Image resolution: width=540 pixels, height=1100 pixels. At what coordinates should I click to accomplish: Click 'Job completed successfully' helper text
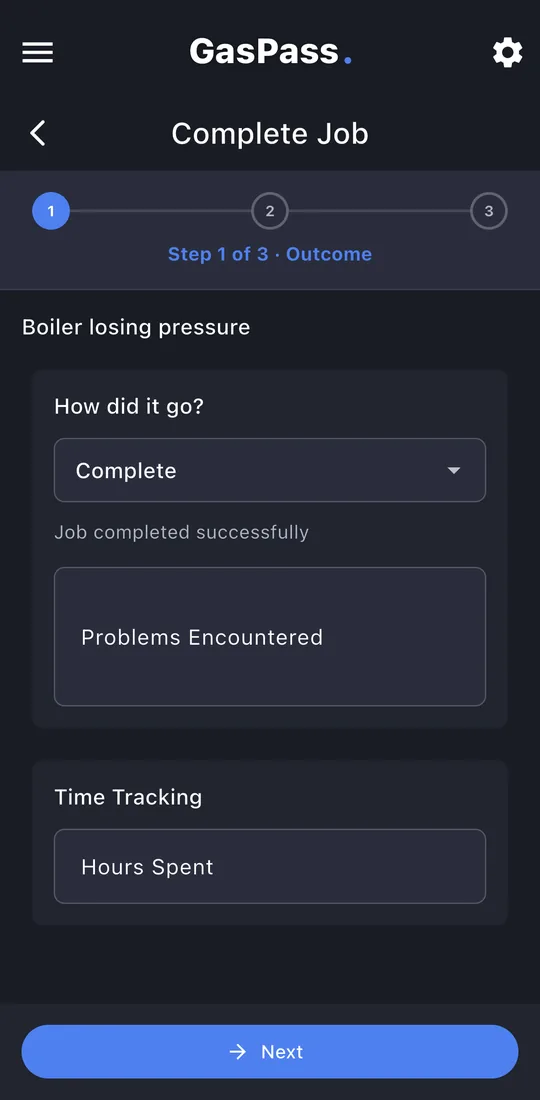pos(182,532)
